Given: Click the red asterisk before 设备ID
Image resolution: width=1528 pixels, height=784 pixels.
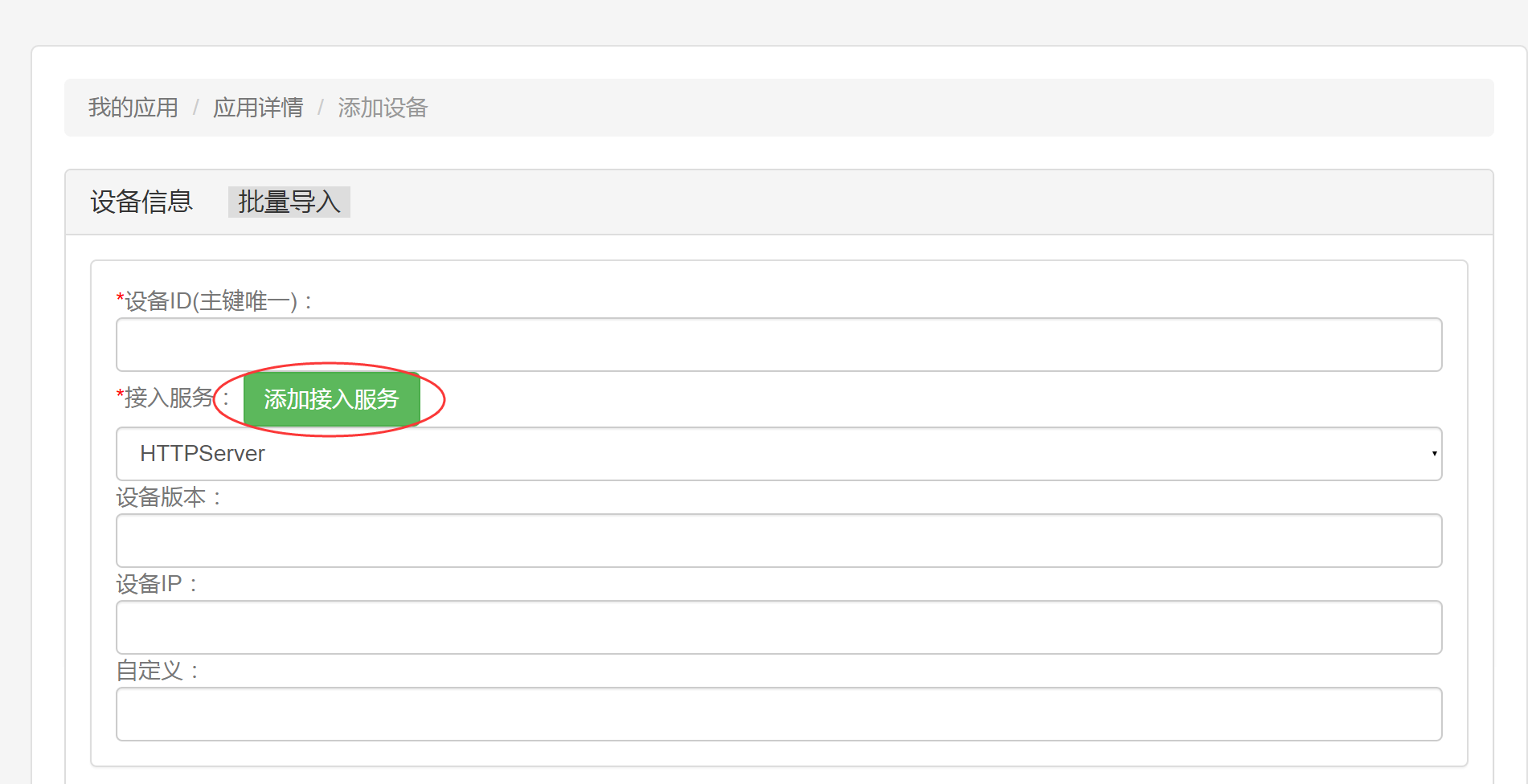Looking at the screenshot, I should tap(120, 299).
